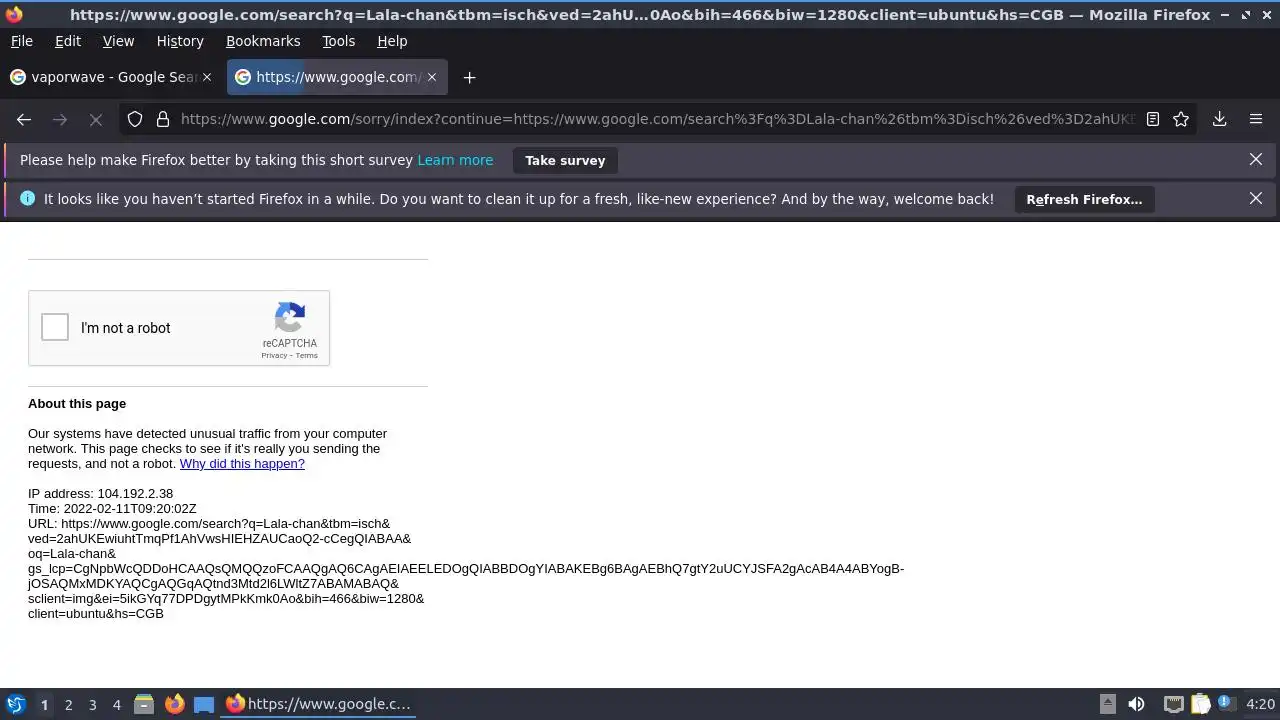
Task: Click the About this page heading
Action: [77, 404]
